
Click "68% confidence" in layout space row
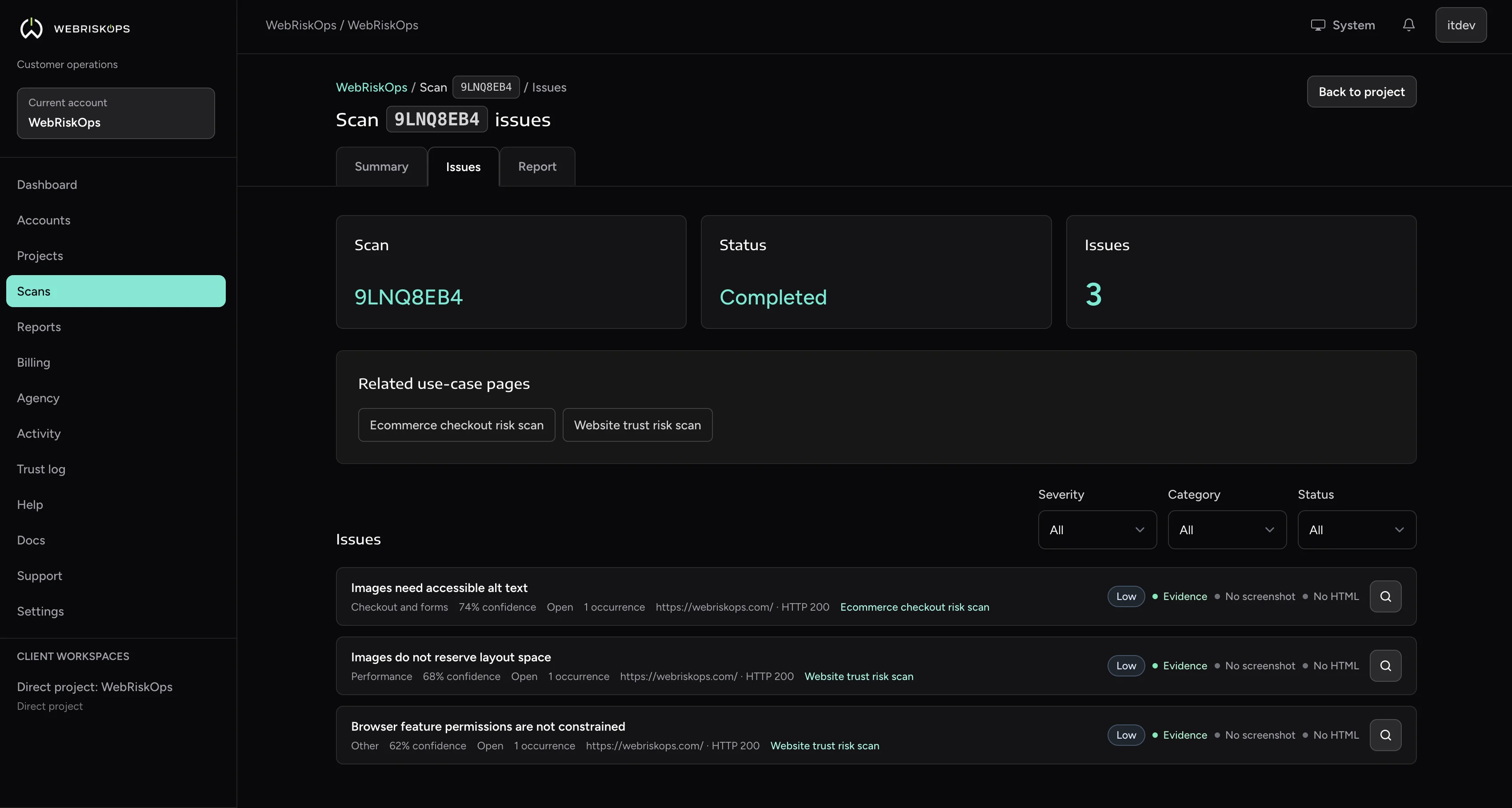(x=461, y=676)
